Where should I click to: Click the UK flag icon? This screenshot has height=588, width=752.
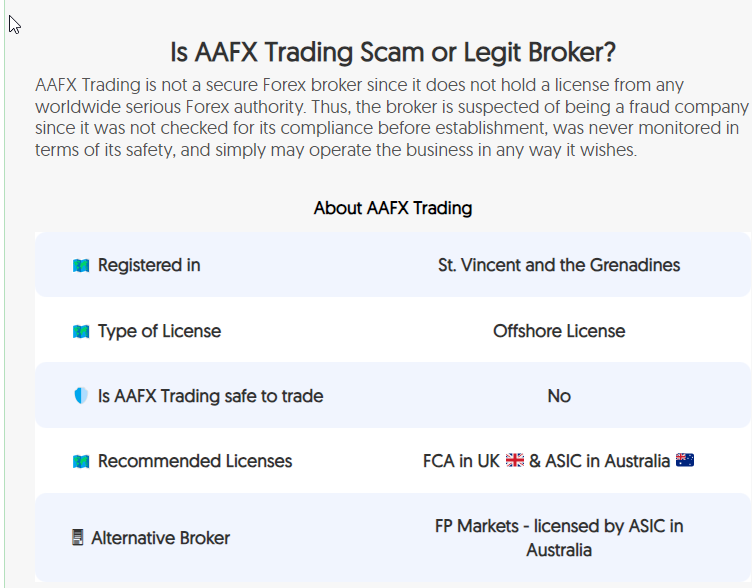pyautogui.click(x=515, y=460)
